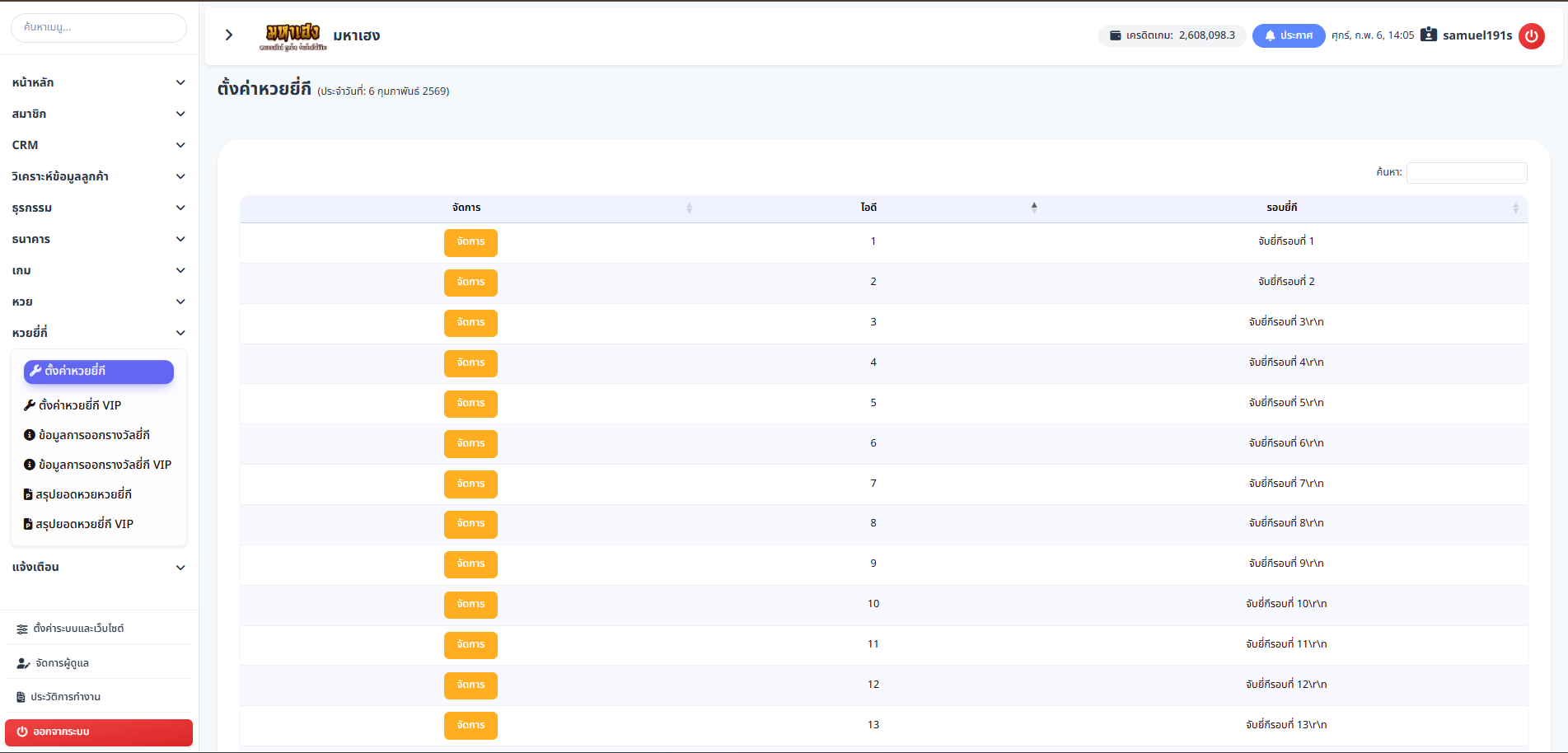Open admin management user icon

[x=23, y=663]
